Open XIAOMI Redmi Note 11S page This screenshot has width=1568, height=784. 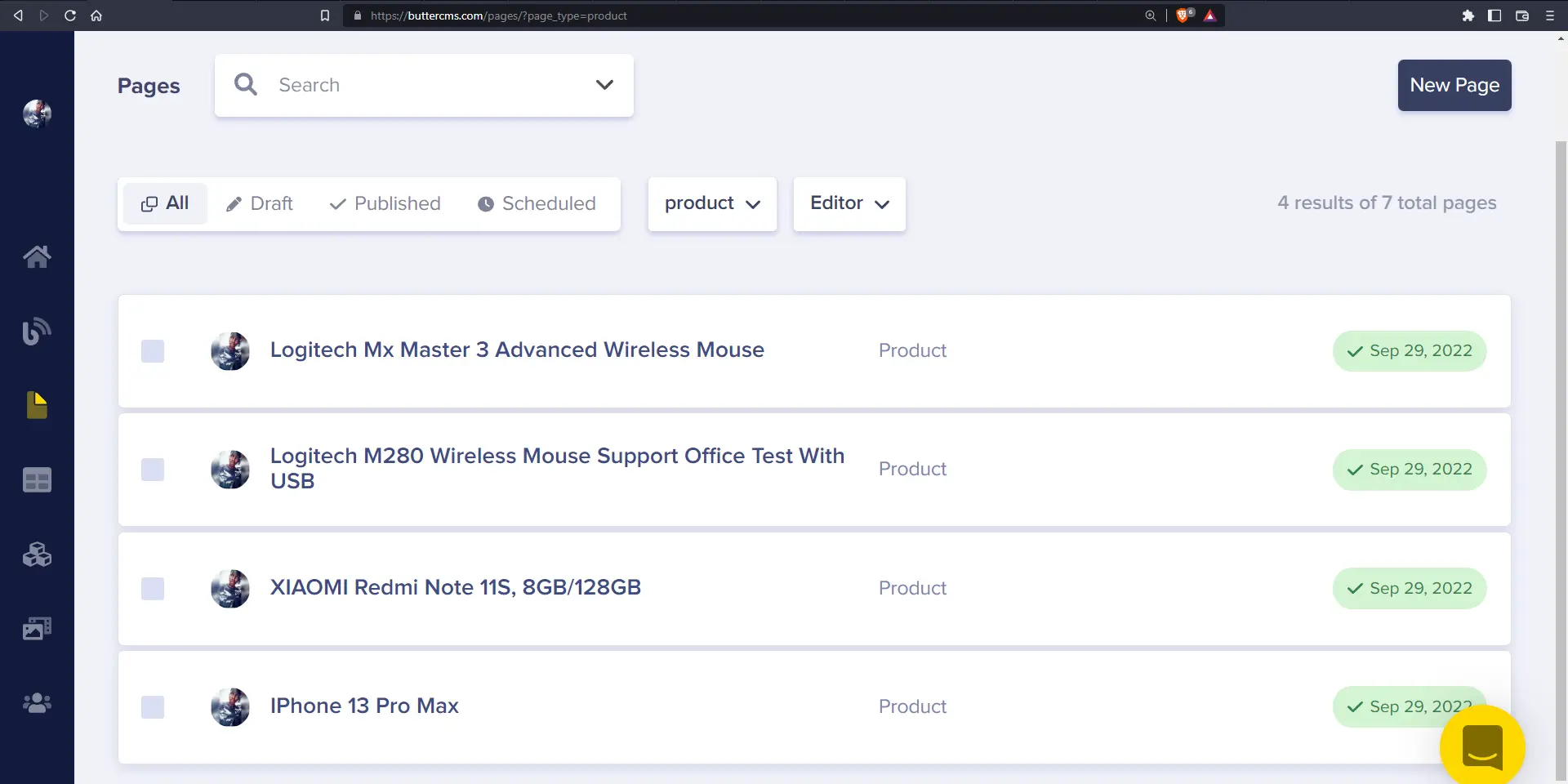point(456,587)
